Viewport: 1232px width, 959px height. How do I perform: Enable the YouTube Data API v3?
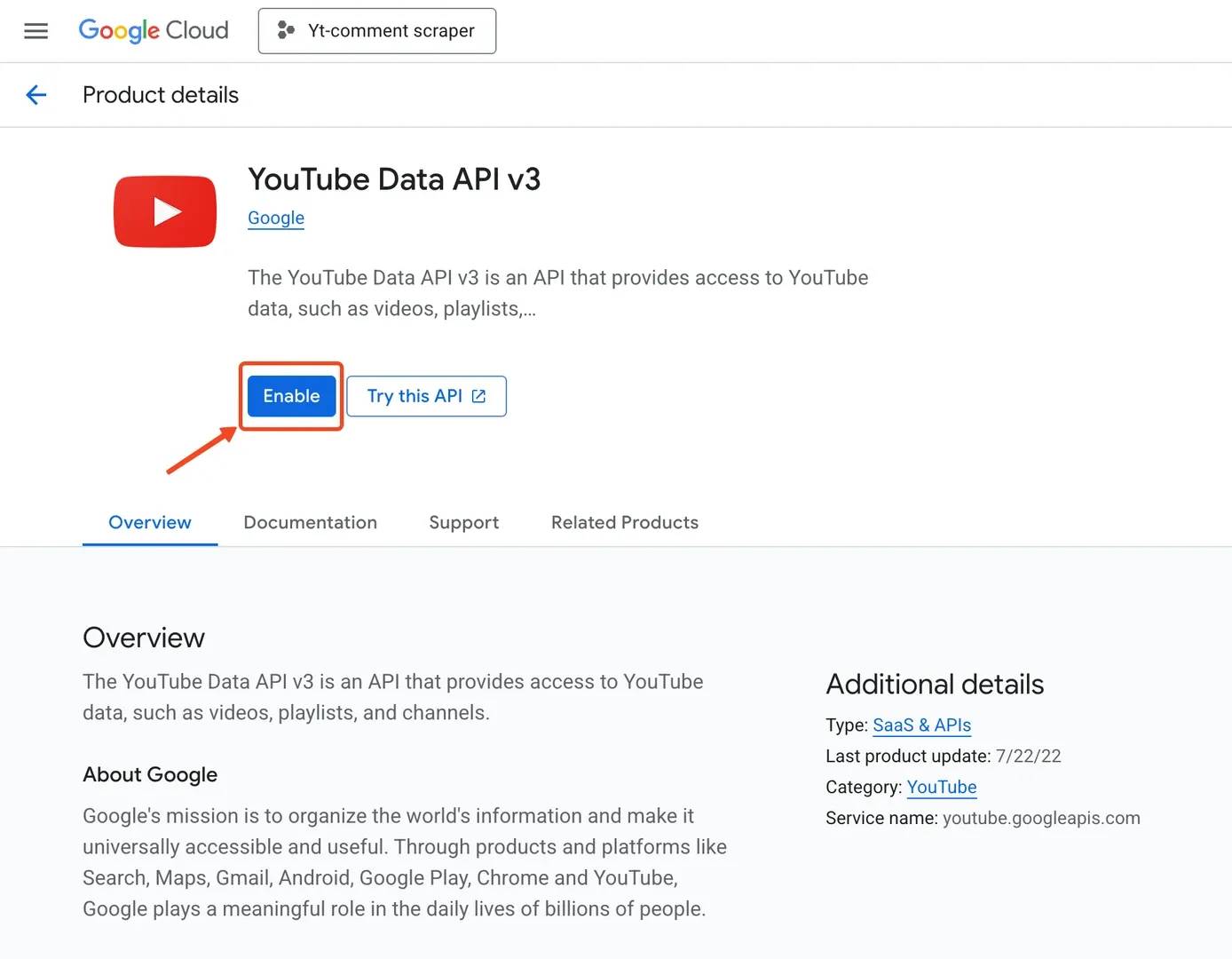click(291, 396)
